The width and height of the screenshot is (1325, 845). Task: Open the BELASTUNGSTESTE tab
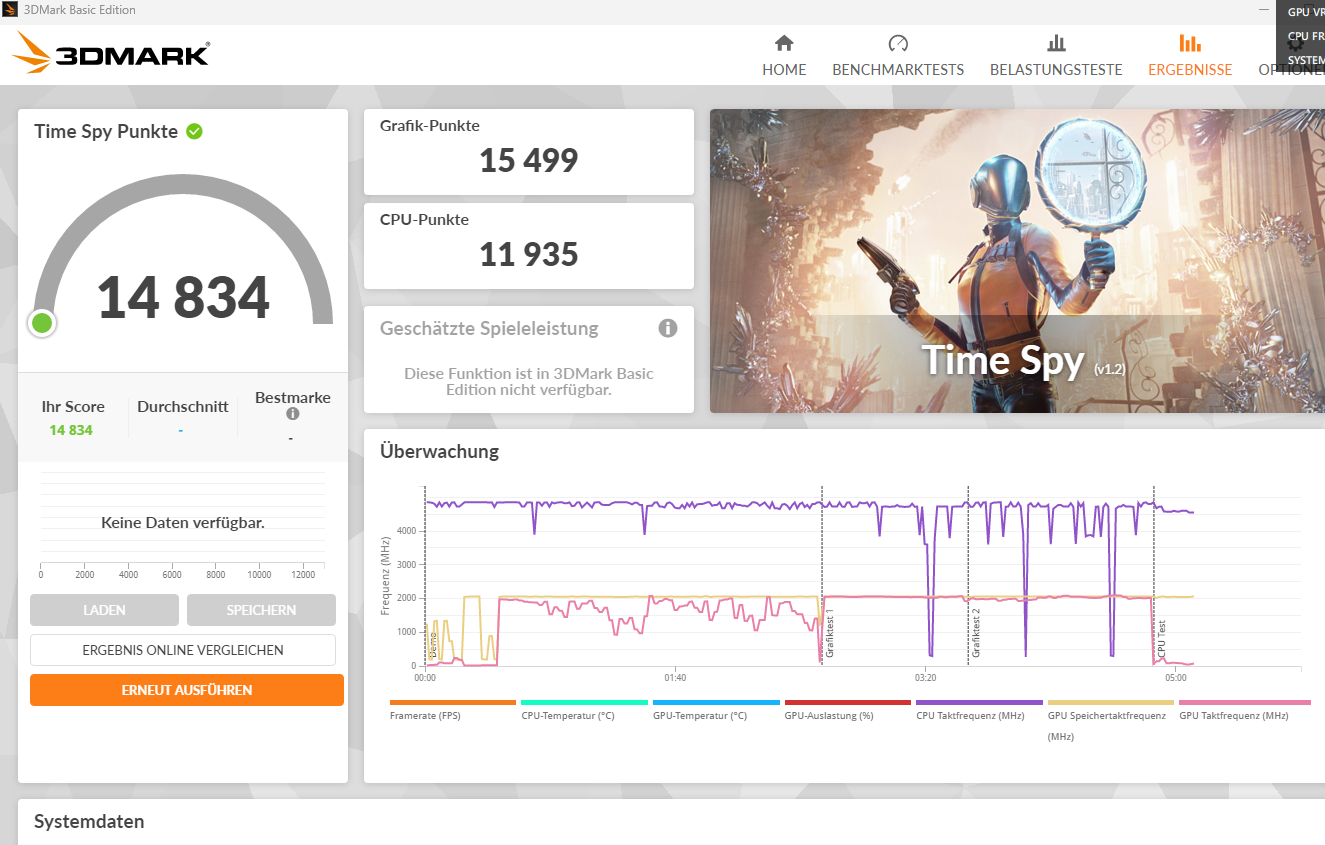[1056, 70]
